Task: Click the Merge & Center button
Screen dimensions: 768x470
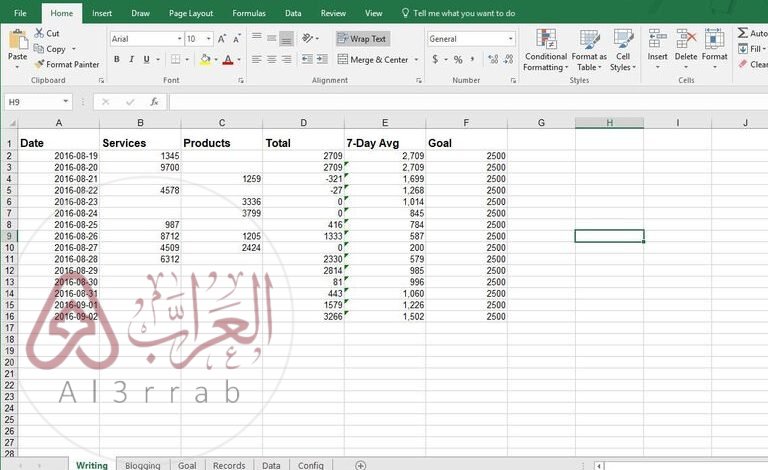Action: [374, 60]
